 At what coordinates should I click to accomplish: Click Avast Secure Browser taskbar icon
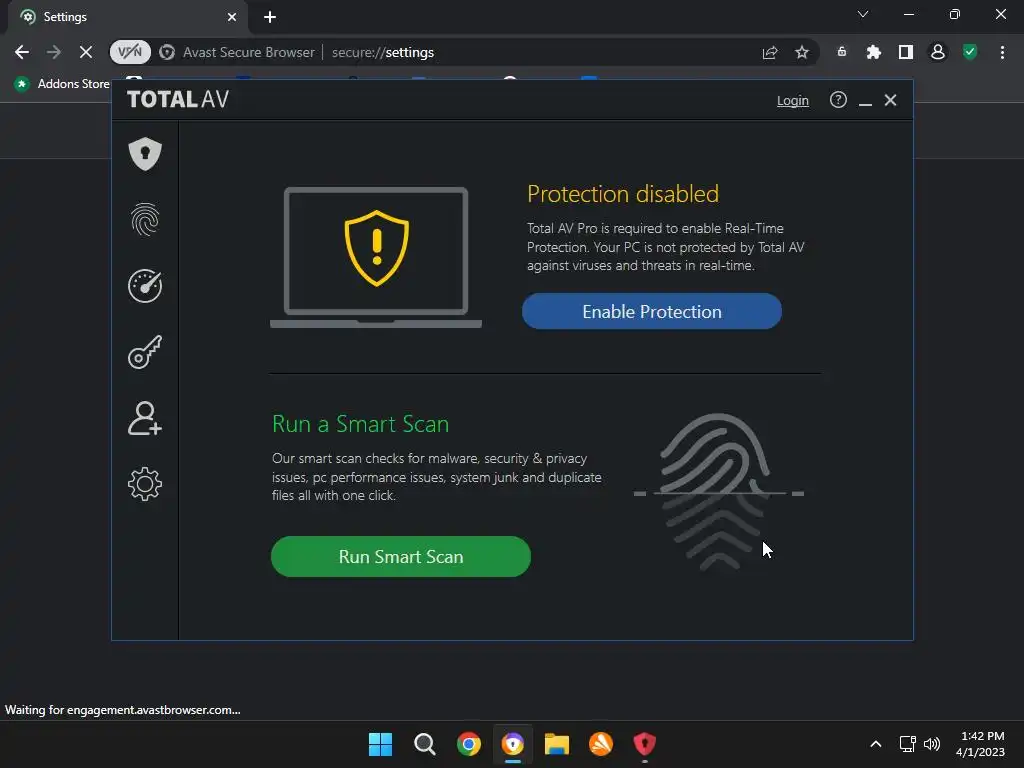pyautogui.click(x=513, y=744)
